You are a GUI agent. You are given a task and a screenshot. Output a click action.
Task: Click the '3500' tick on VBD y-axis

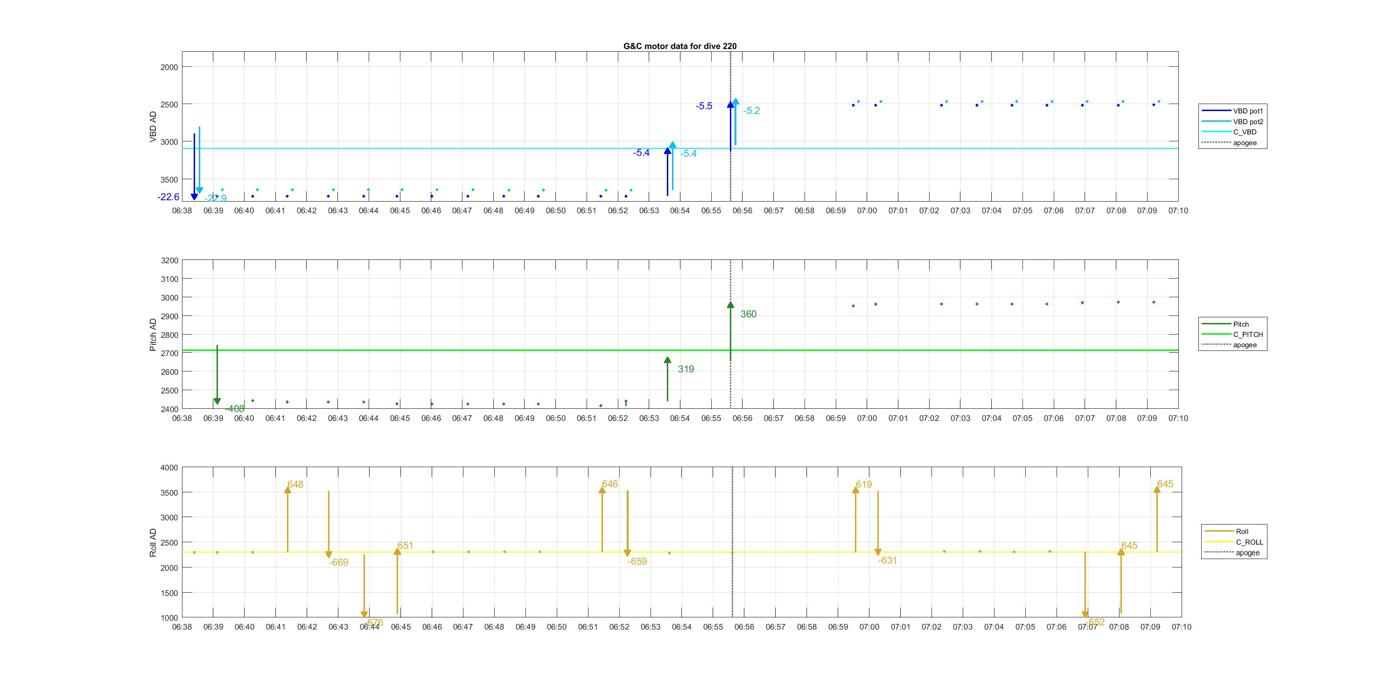click(169, 179)
